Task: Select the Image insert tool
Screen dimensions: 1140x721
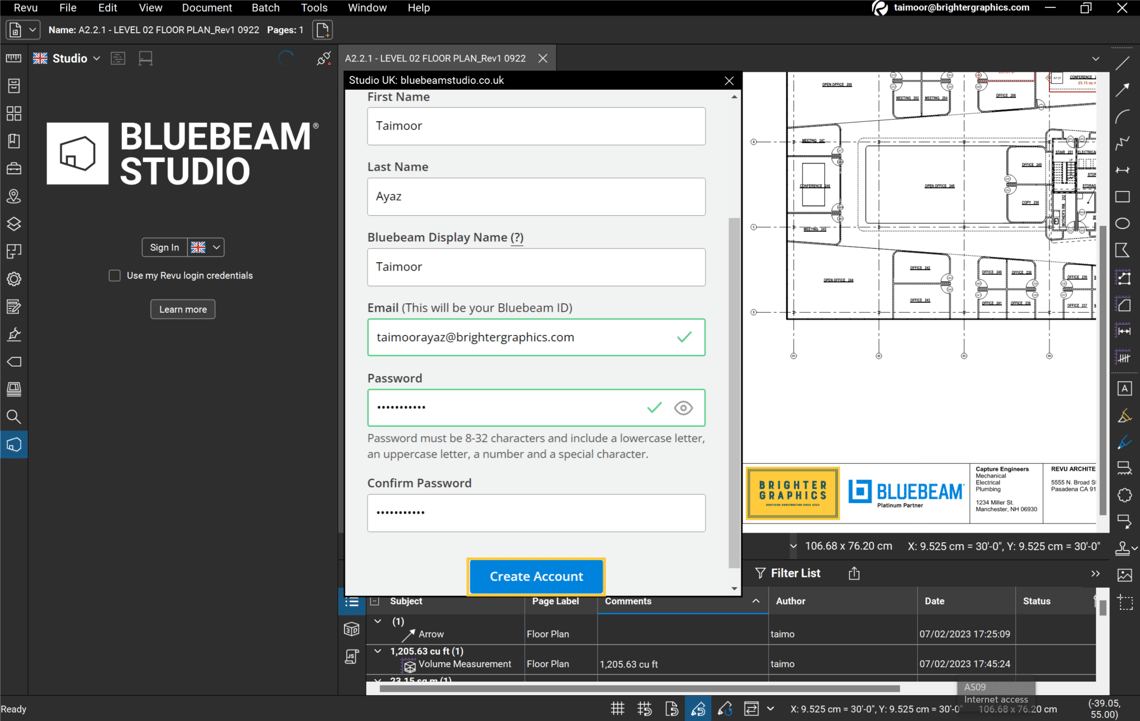Action: (1124, 575)
